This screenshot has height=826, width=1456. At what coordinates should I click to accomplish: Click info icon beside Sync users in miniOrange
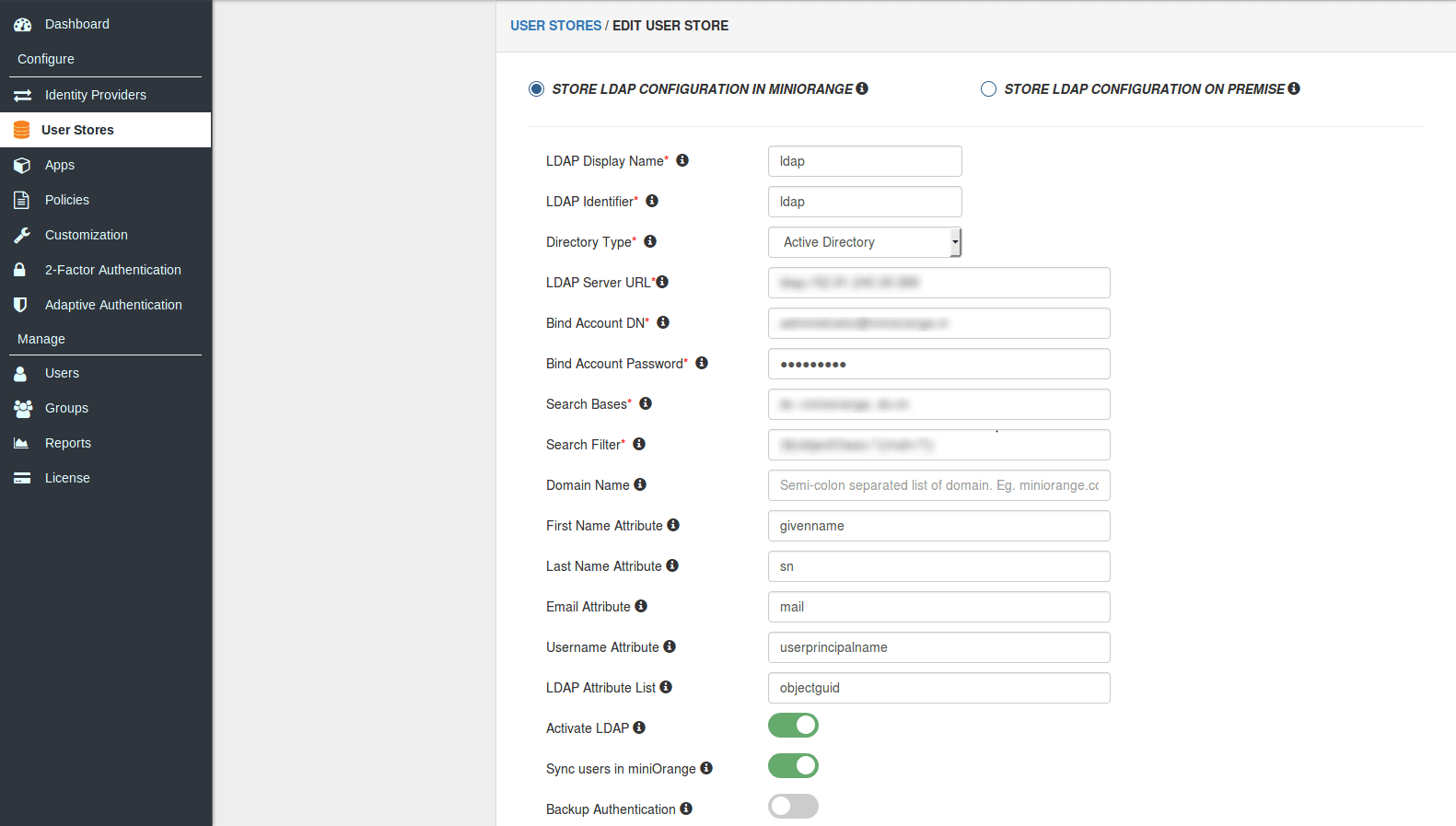pyautogui.click(x=706, y=768)
